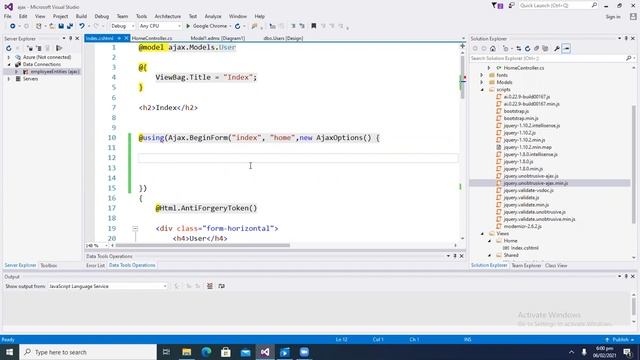Open the Mail app from the taskbar
Screen dimensions: 640x360
[245, 352]
